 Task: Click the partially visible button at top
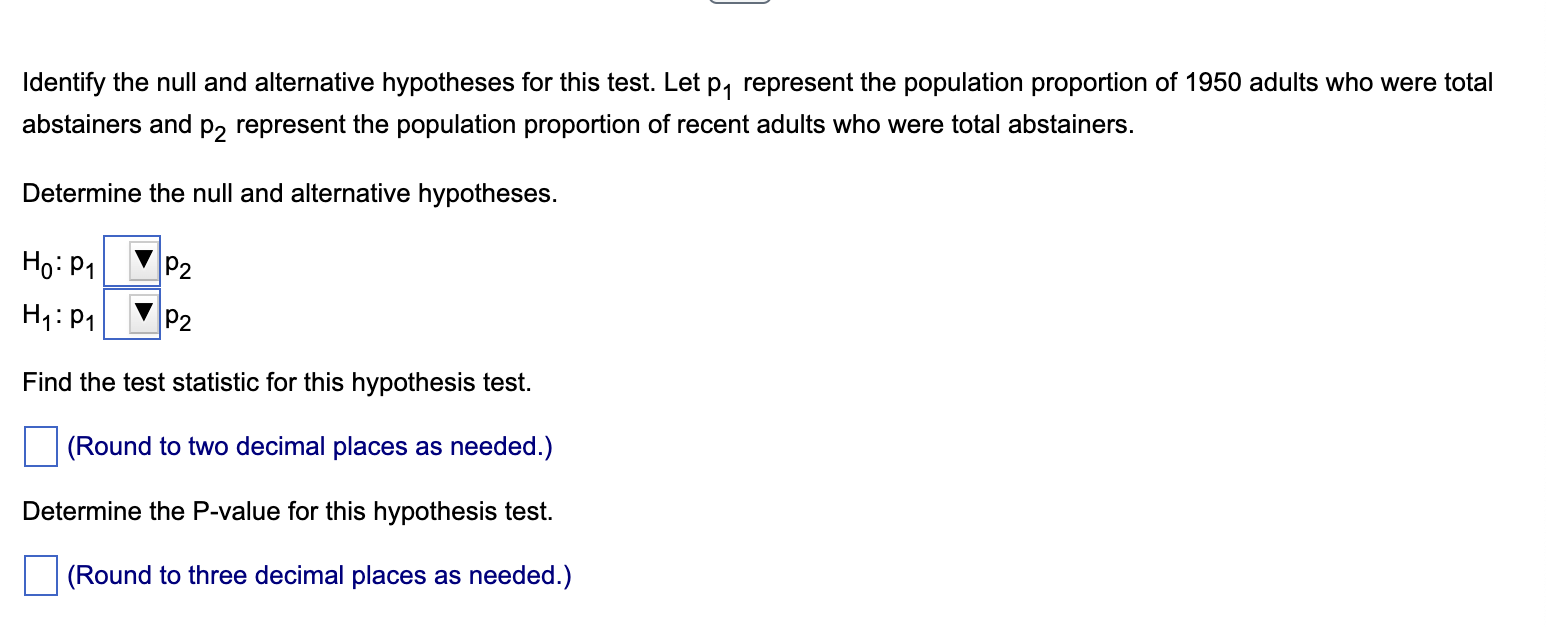point(739,3)
